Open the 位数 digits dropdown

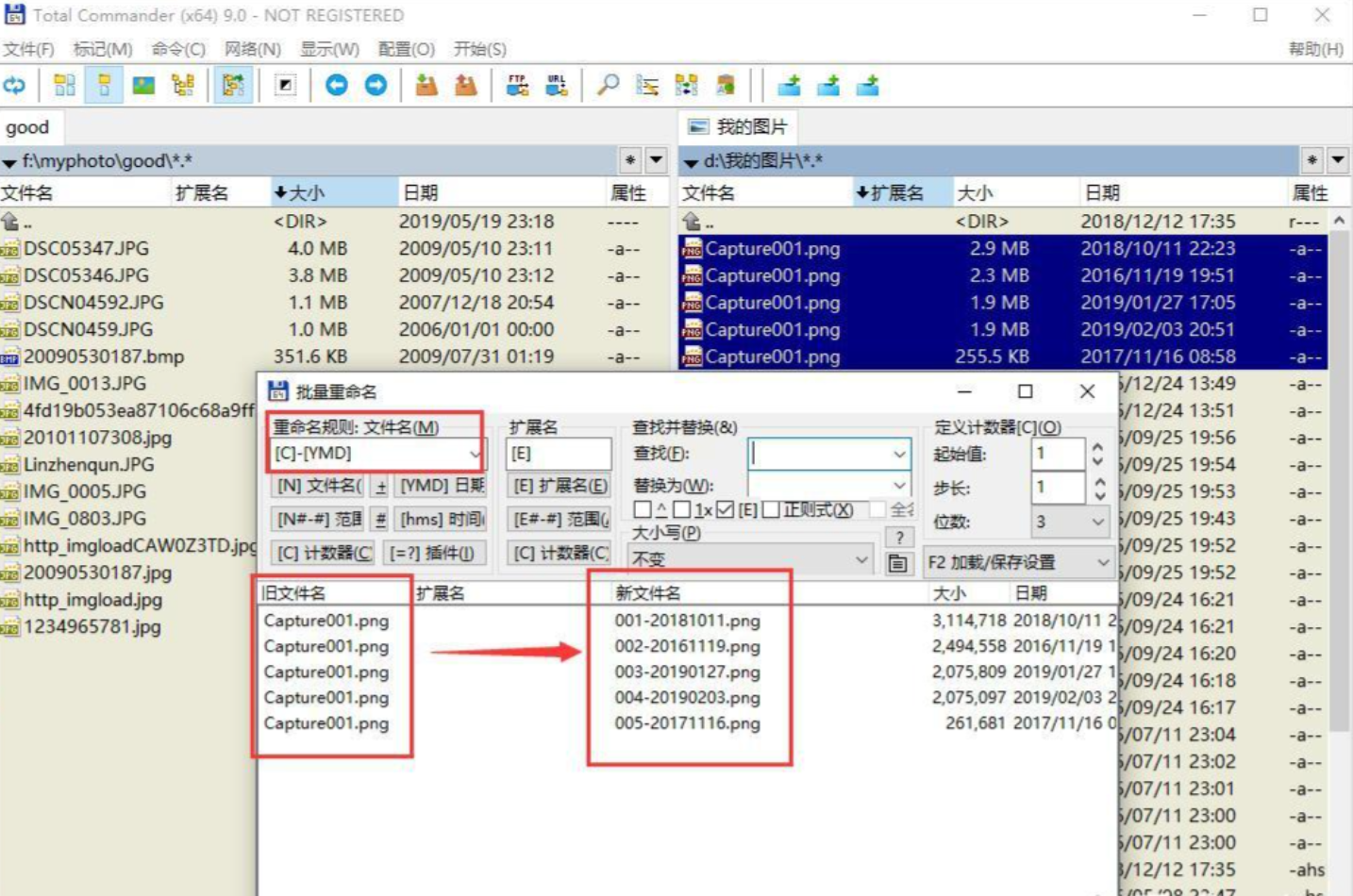1071,522
